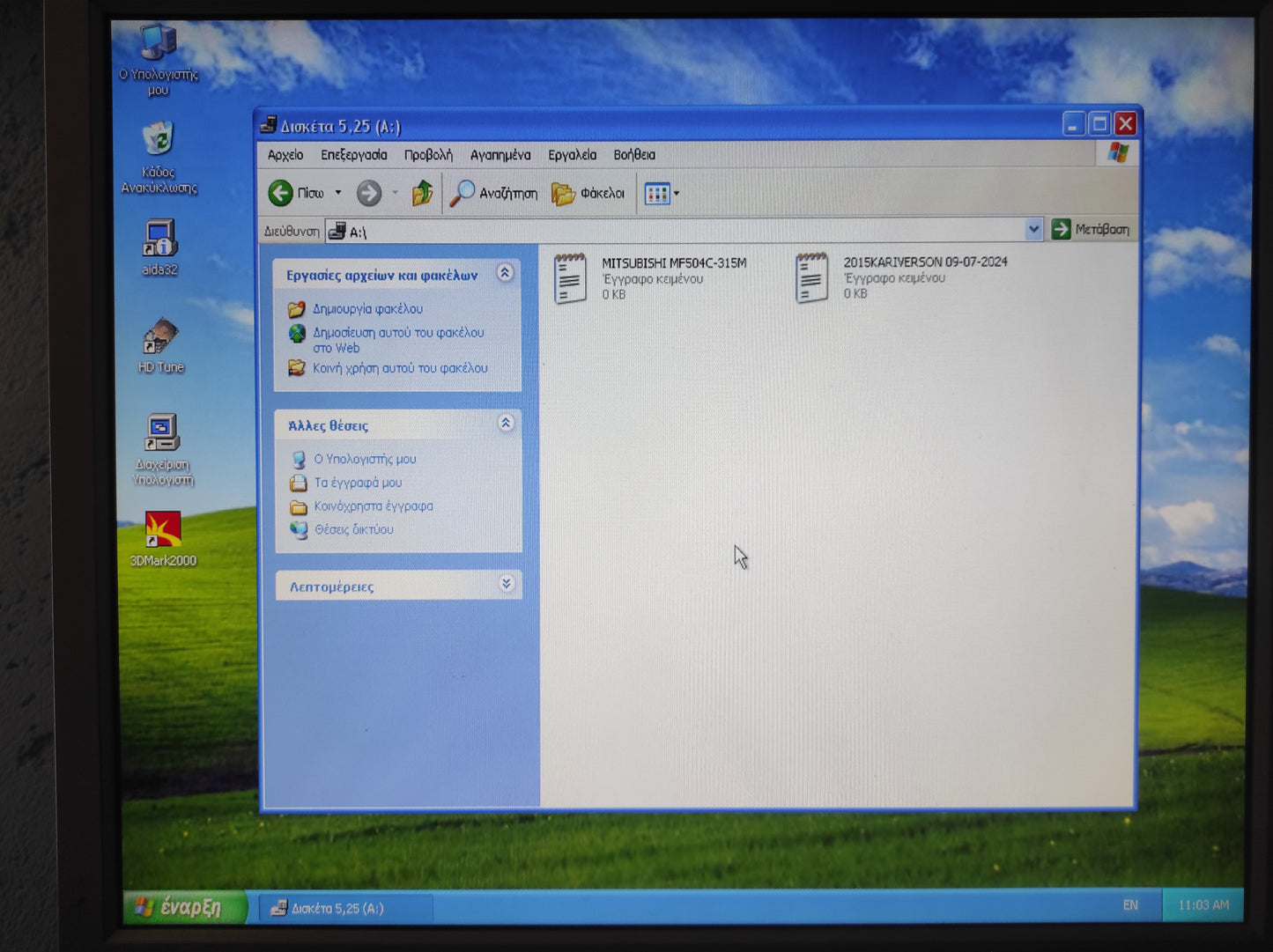Launch the 3DMark2000 desktop icon
This screenshot has height=952, width=1273.
pyautogui.click(x=163, y=531)
